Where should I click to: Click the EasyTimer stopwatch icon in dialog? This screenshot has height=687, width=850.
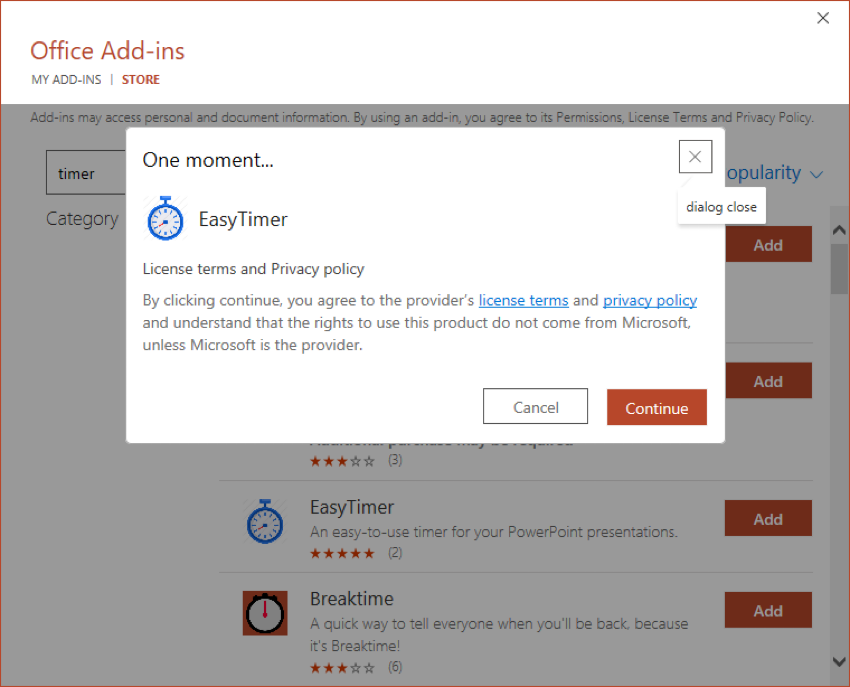coord(165,218)
